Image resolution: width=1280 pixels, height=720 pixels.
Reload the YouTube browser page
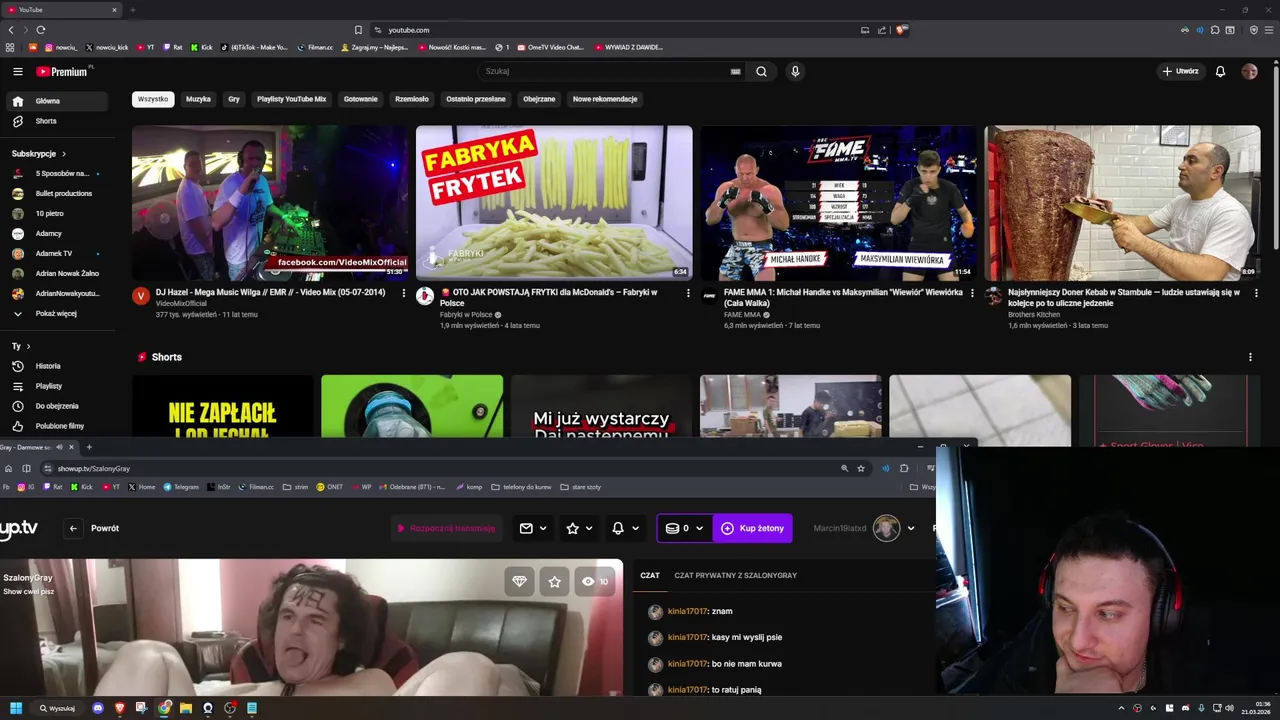tap(40, 30)
